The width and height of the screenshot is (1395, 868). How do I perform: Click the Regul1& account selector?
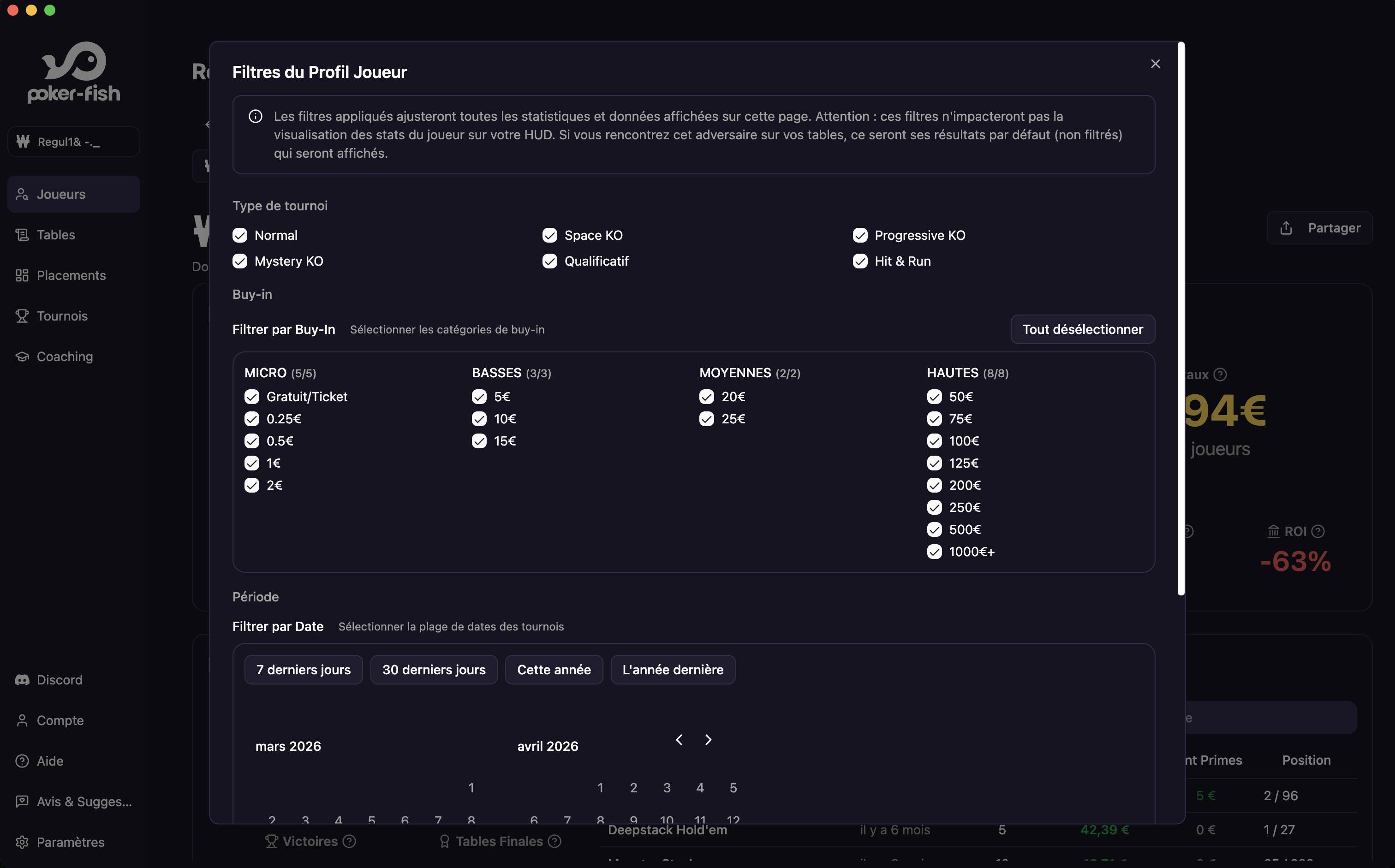[x=73, y=141]
